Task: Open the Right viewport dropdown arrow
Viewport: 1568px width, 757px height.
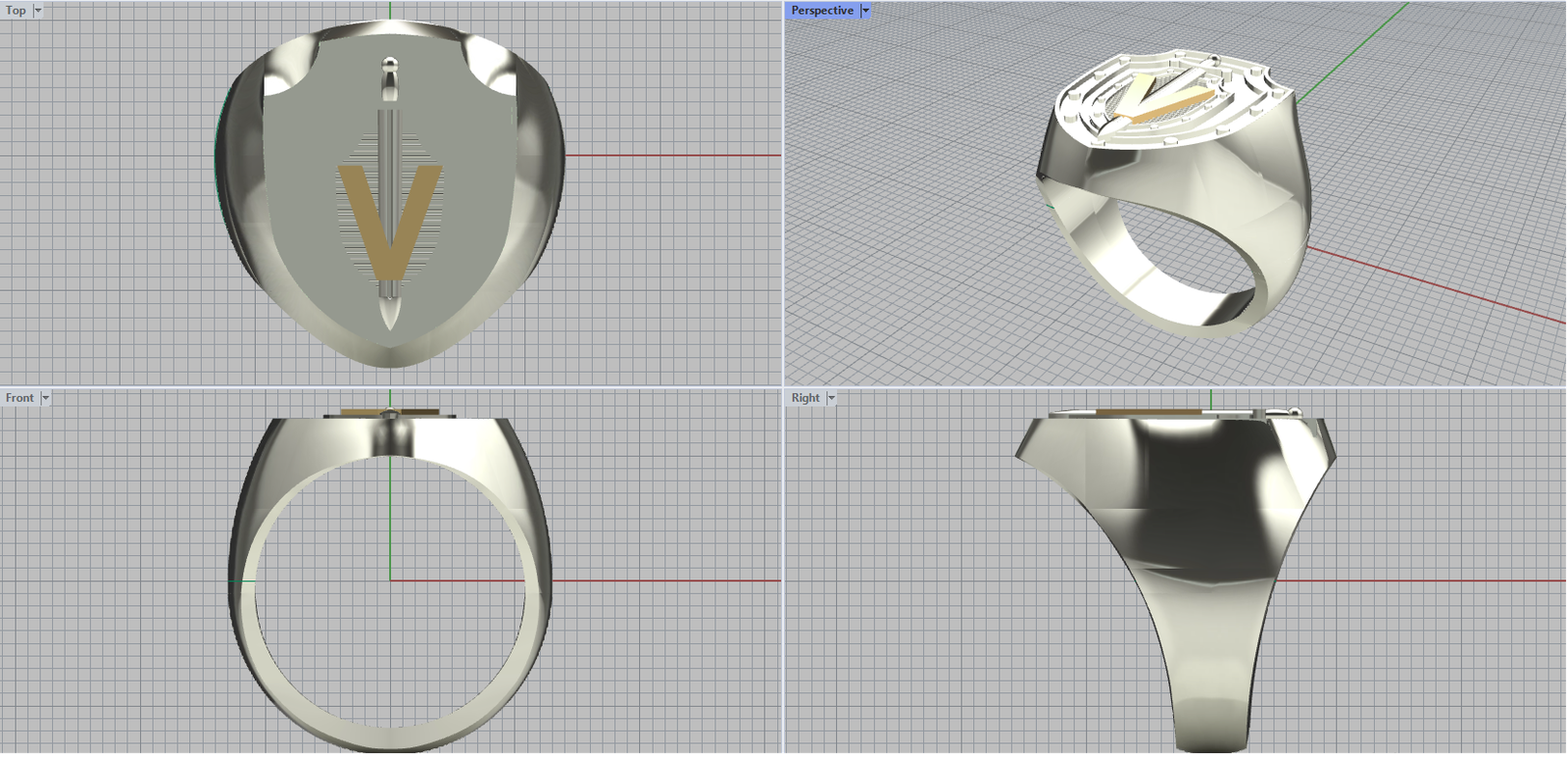Action: point(831,398)
